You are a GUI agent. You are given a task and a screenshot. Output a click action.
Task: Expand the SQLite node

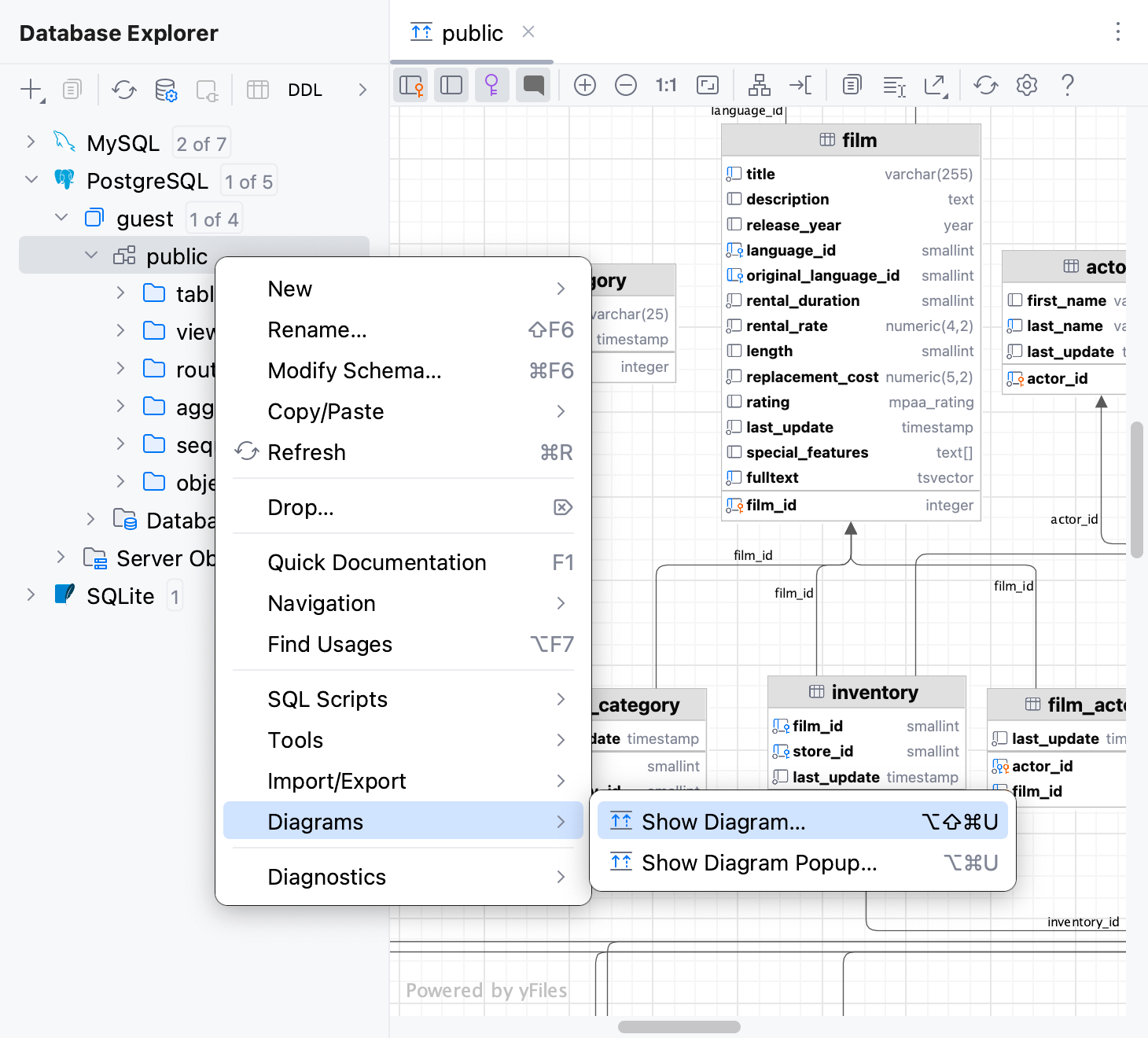point(30,595)
